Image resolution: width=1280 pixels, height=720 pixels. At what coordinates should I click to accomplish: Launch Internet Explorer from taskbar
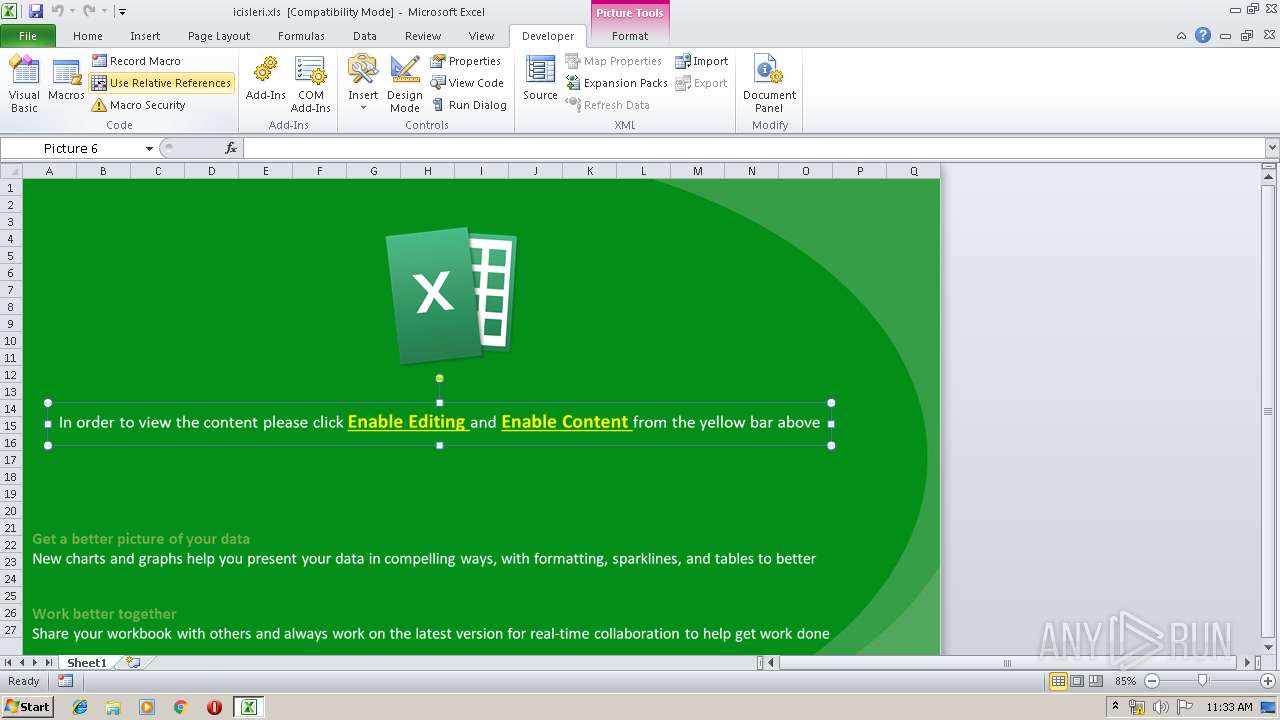pos(80,707)
